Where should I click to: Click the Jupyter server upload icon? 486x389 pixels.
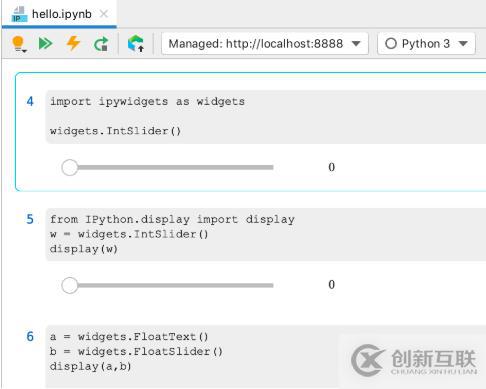pyautogui.click(x=136, y=43)
